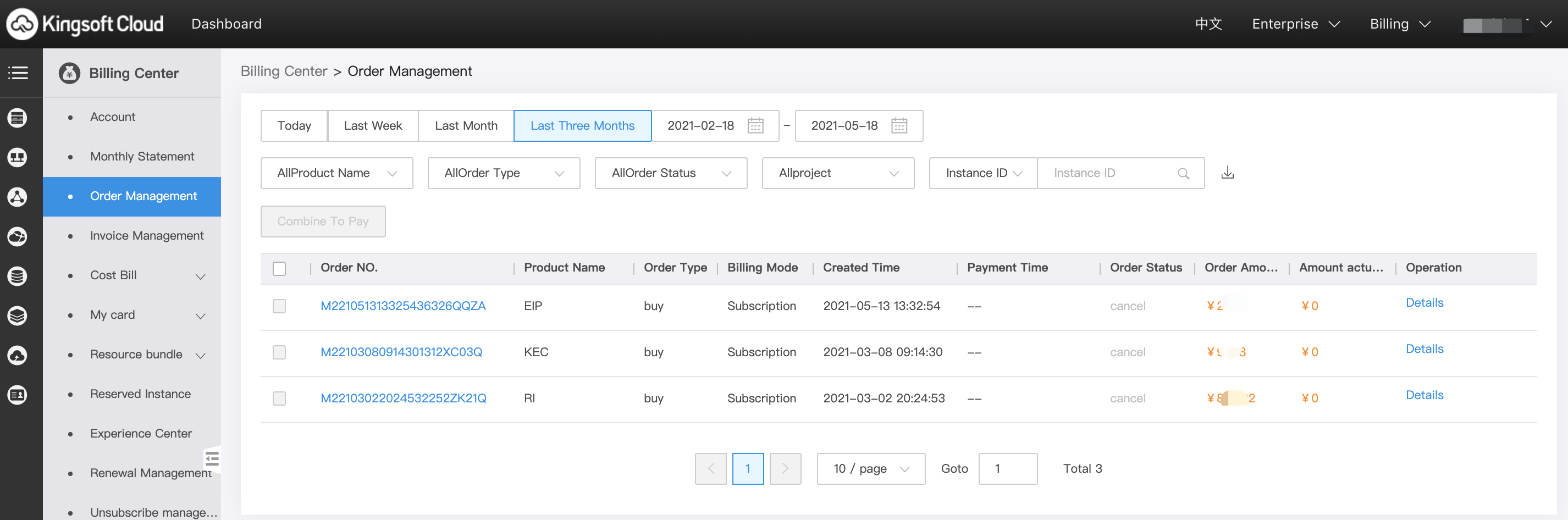Screen dimensions: 1568x520
Task: Open the AllOrder Type dropdown
Action: [504, 173]
